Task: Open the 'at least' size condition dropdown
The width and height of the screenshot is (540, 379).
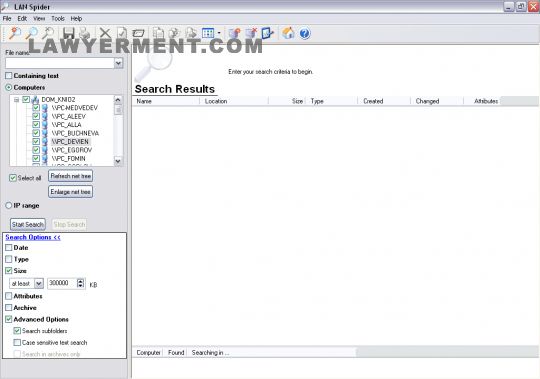Action: 39,283
